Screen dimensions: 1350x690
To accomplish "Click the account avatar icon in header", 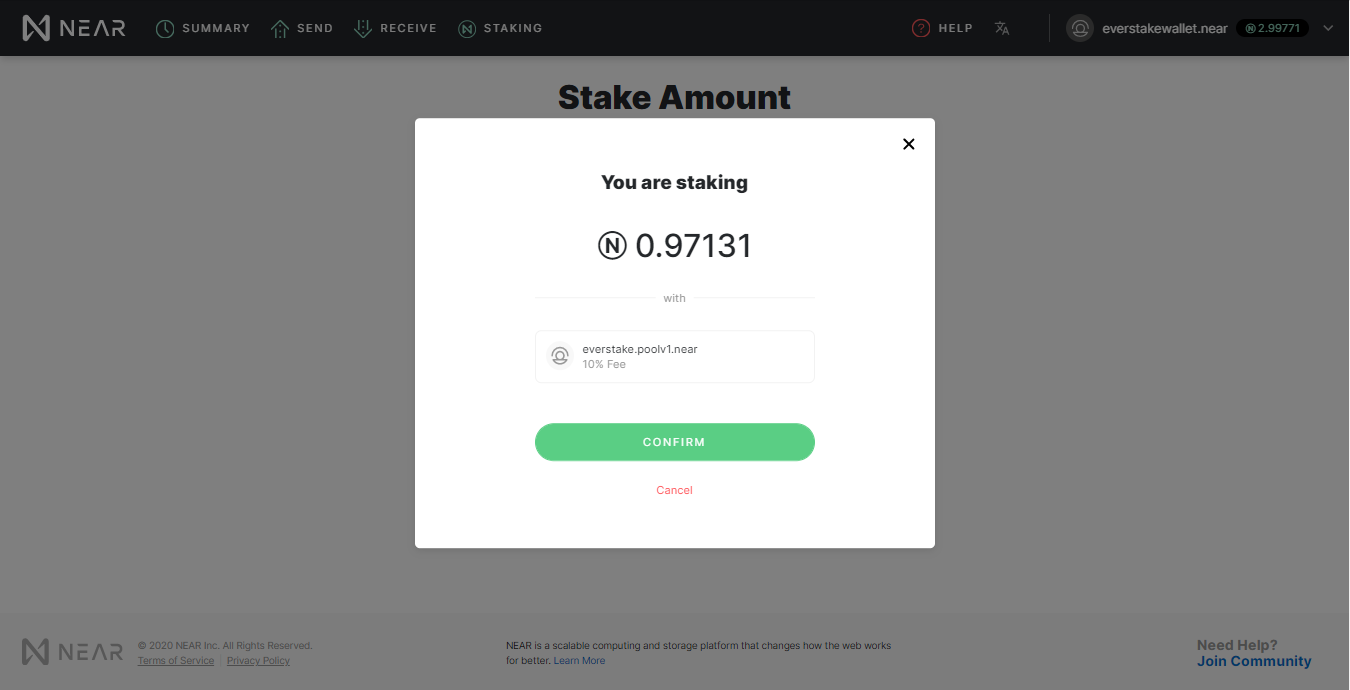I will (x=1080, y=28).
